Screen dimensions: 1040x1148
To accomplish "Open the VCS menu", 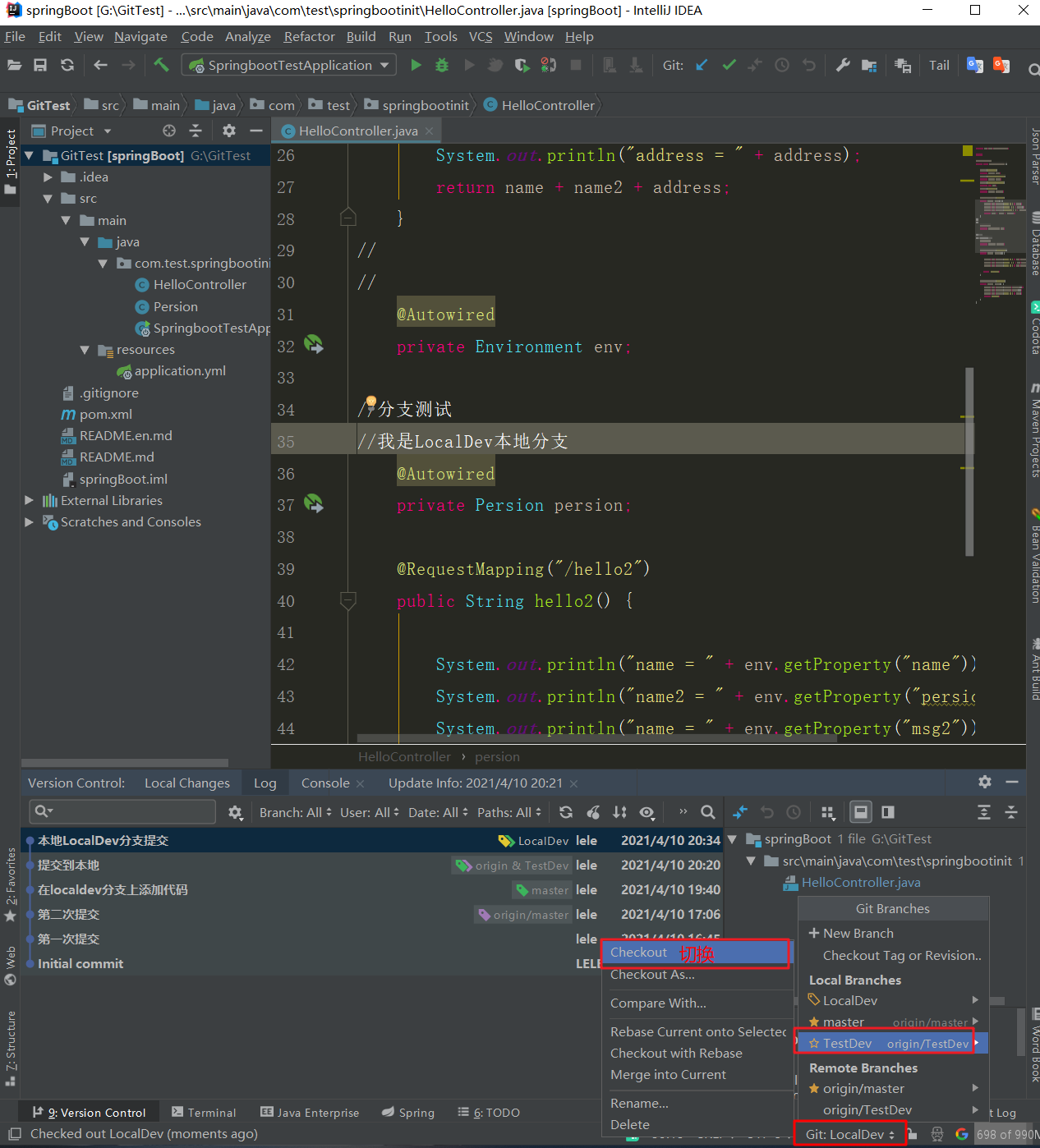I will tap(481, 36).
